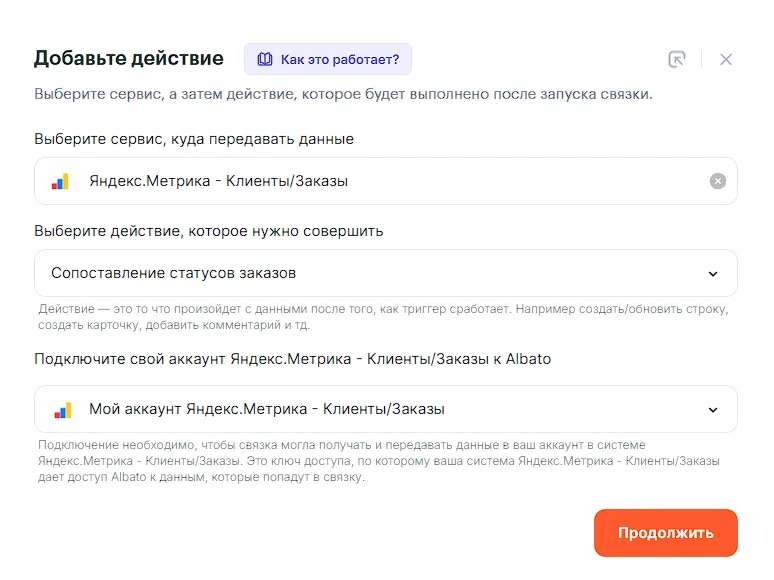
Task: Click Яндекс.Метрика icon in account selector
Action: pos(63,410)
